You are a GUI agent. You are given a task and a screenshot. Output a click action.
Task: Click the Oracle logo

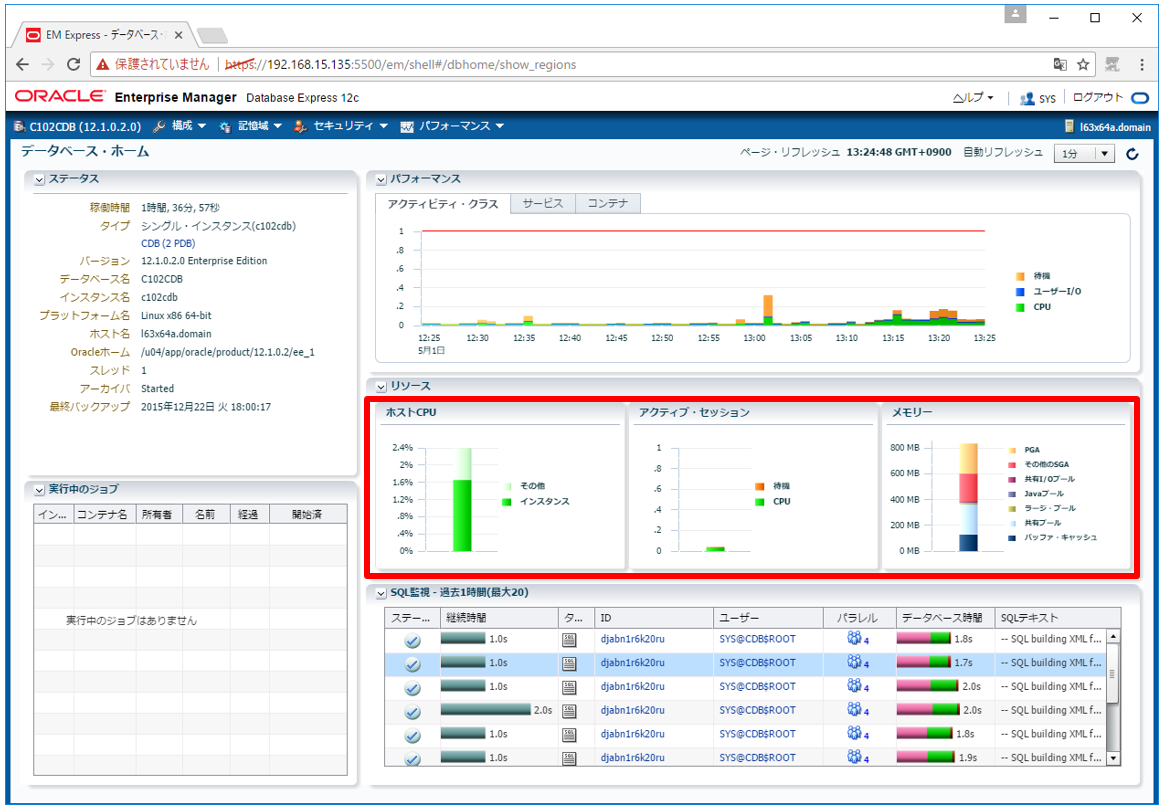pyautogui.click(x=60, y=97)
